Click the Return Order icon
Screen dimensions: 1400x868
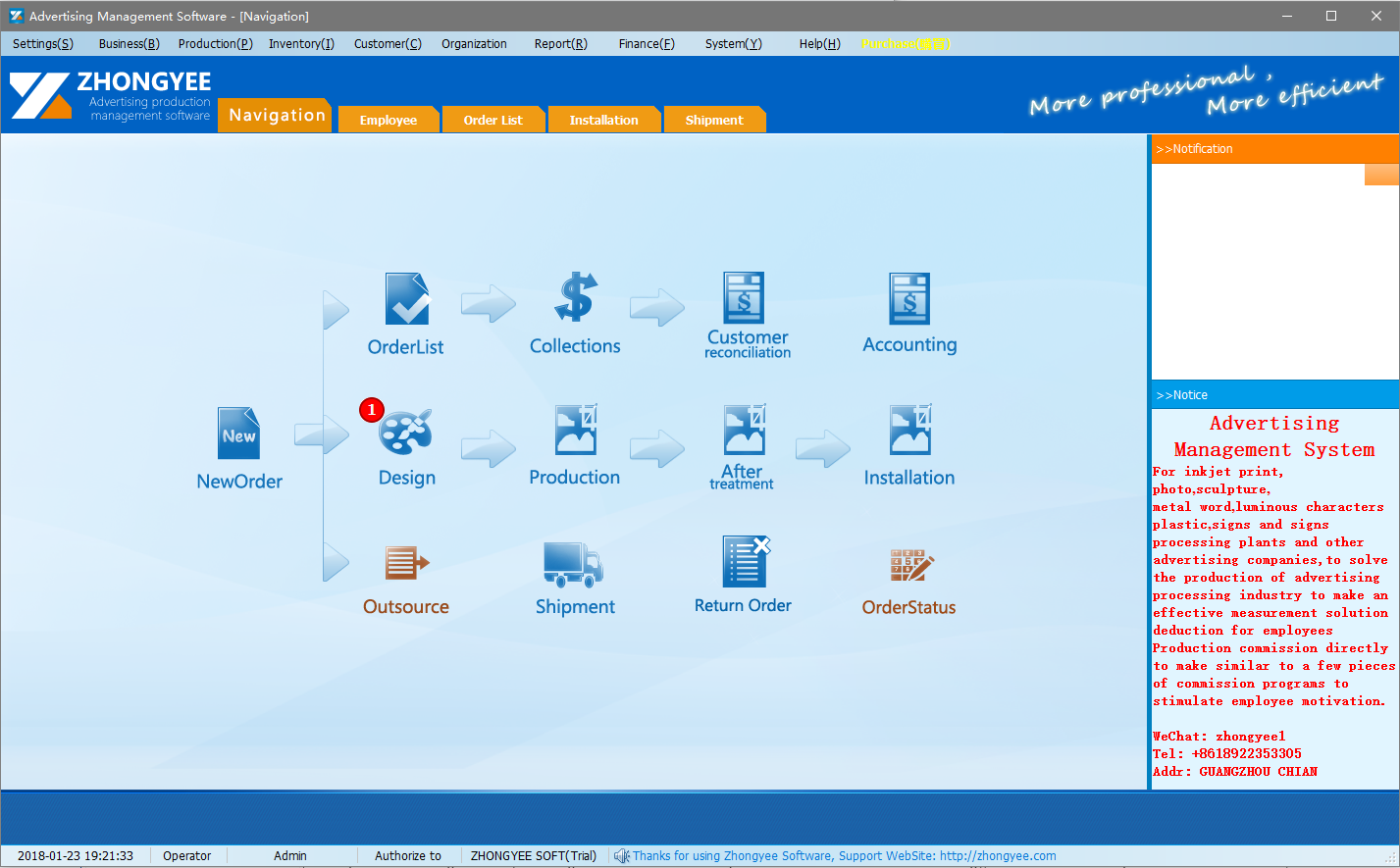click(x=743, y=563)
